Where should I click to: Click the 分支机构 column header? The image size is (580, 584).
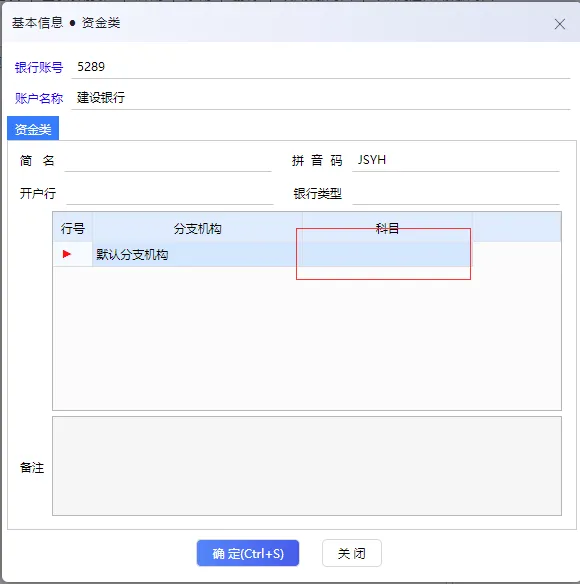(197, 228)
